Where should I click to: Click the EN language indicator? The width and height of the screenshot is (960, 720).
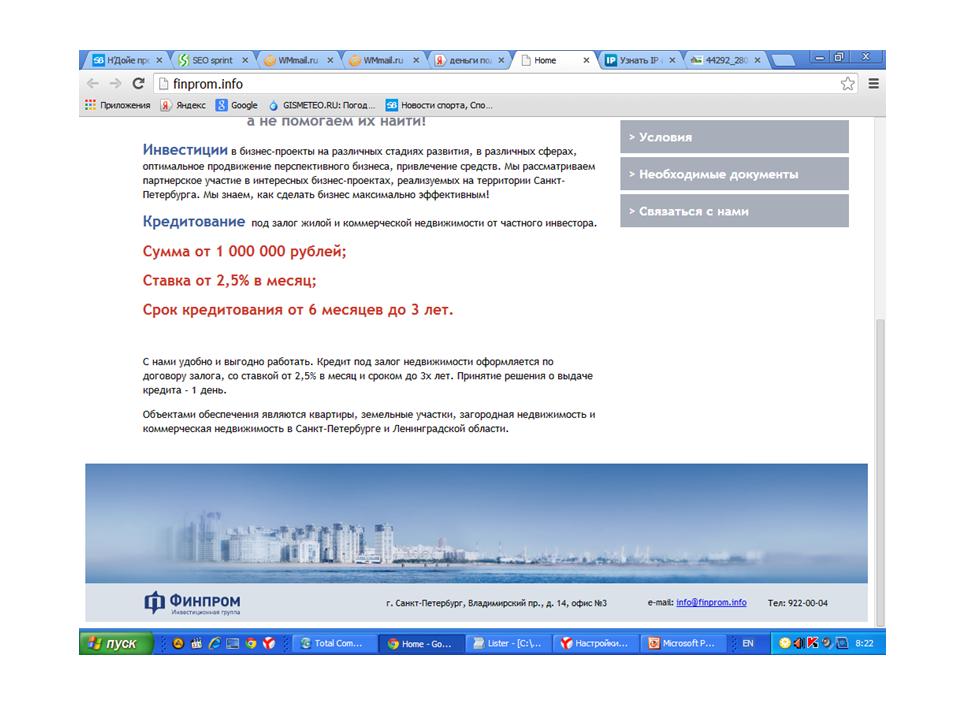[748, 643]
